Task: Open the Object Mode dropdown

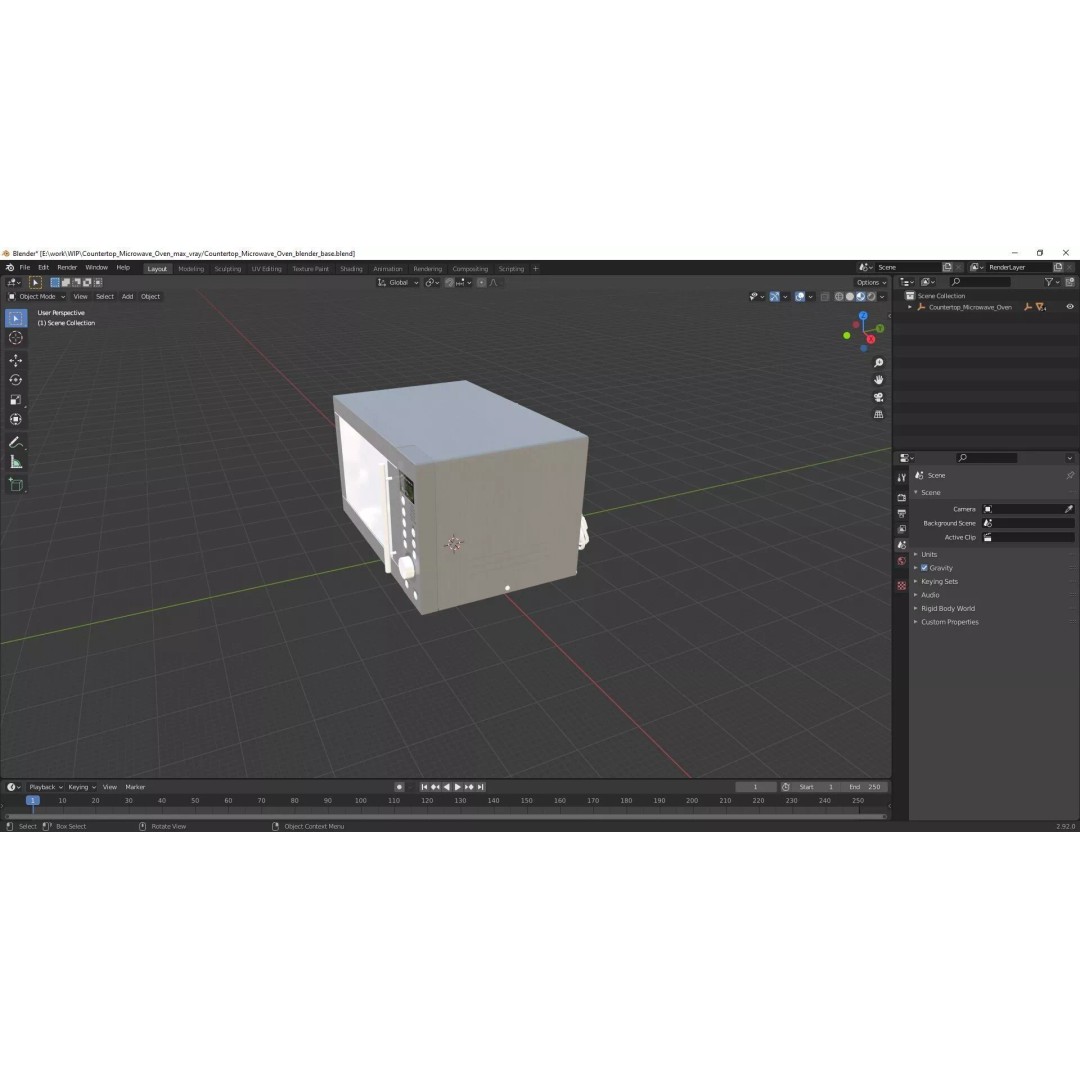Action: 37,297
